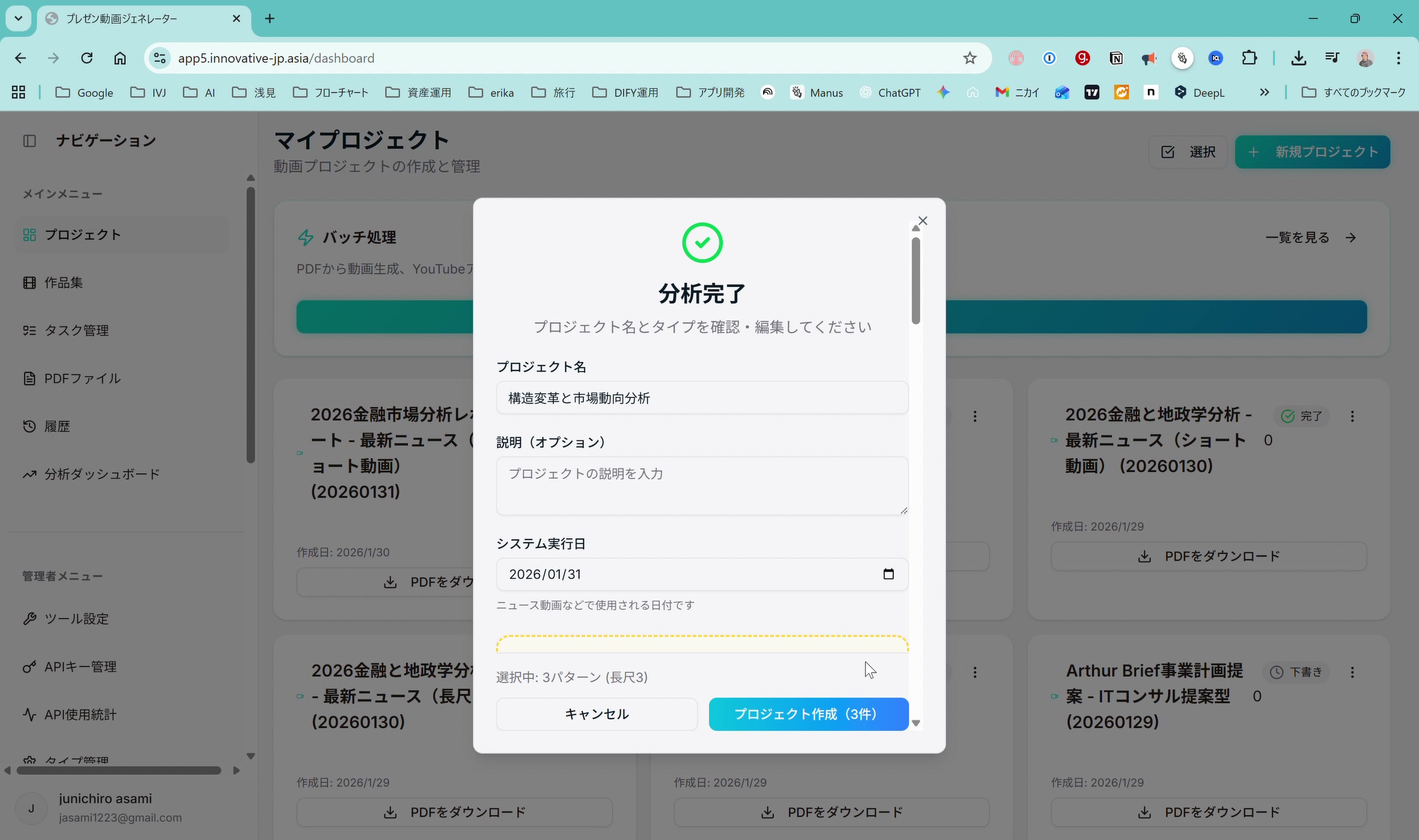Open 分析ダッシュボード from the sidebar
Viewport: 1419px width, 840px height.
point(101,474)
